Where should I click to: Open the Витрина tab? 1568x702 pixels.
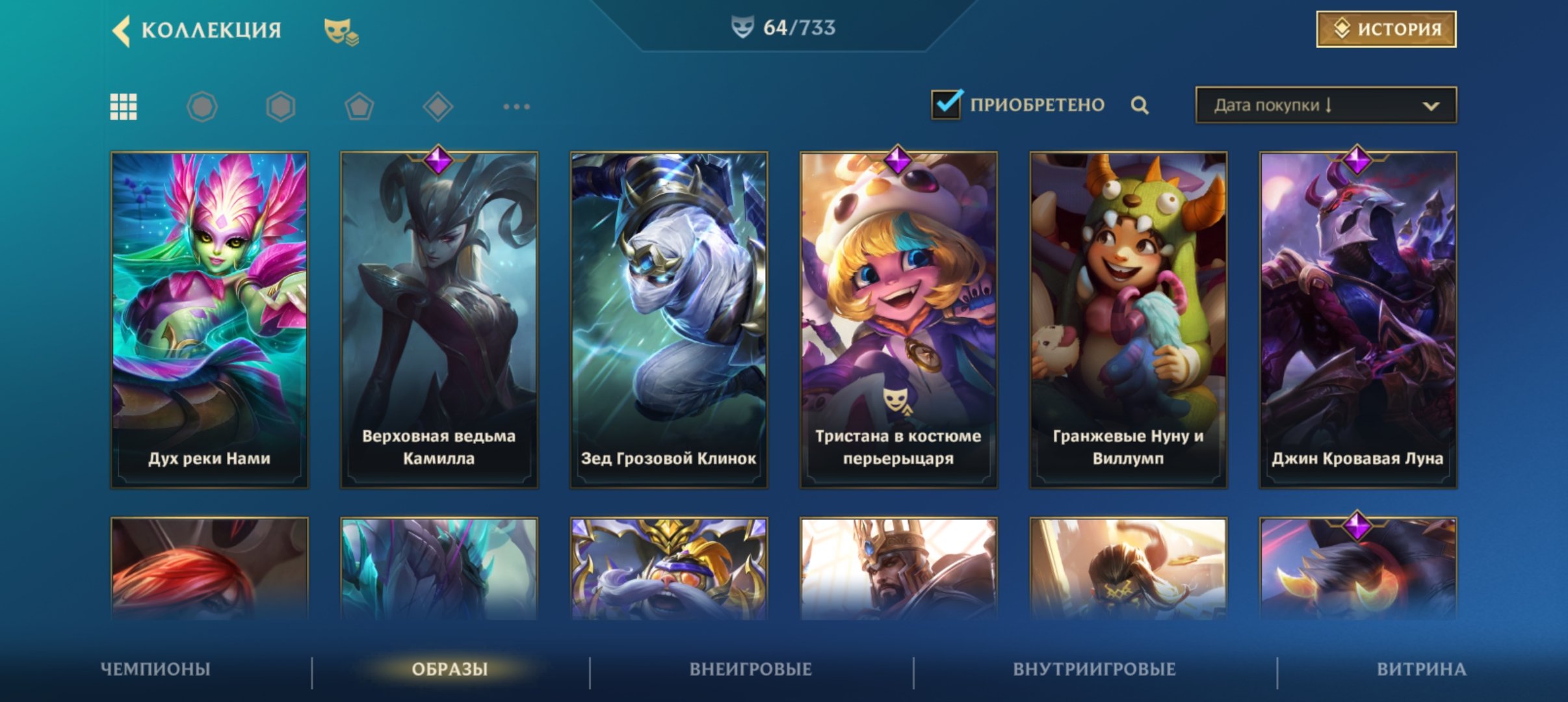[x=1422, y=669]
